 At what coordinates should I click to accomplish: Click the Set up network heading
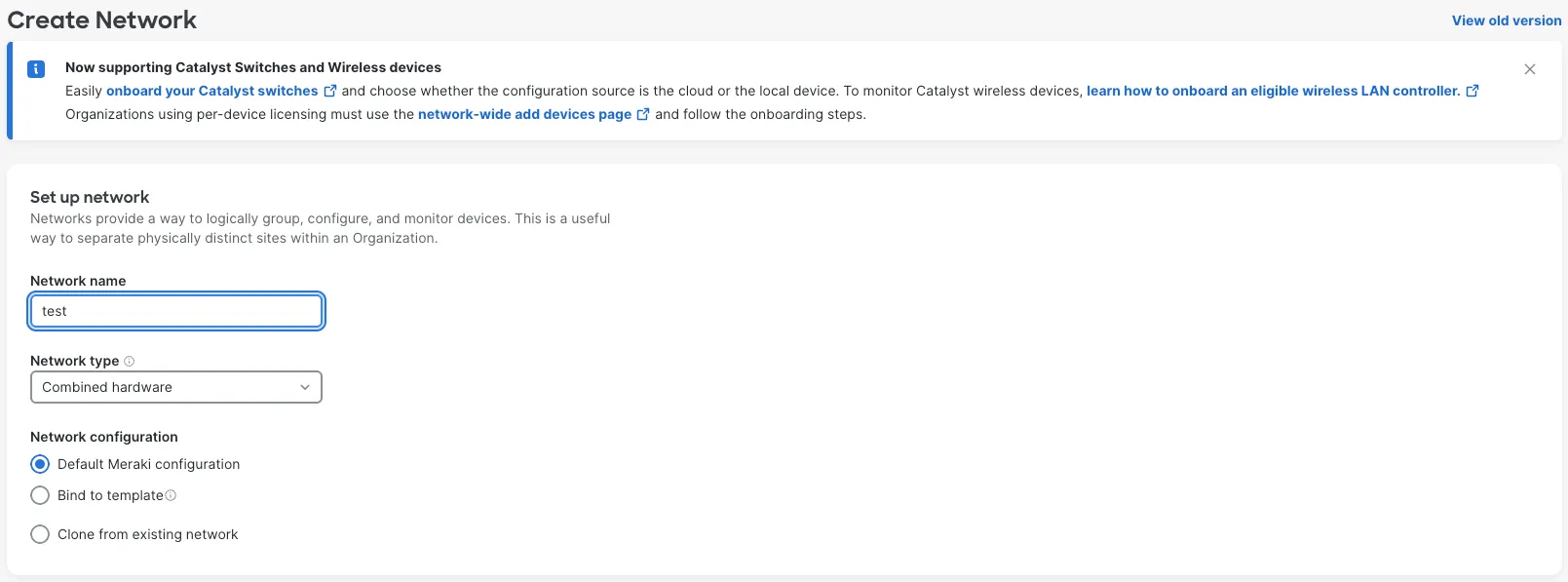[90, 197]
